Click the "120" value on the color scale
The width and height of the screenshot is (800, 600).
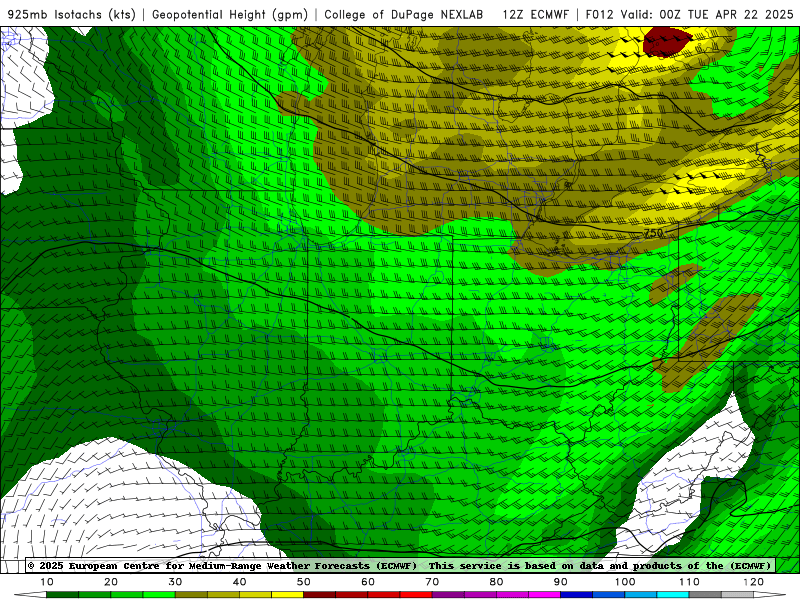[x=754, y=582]
